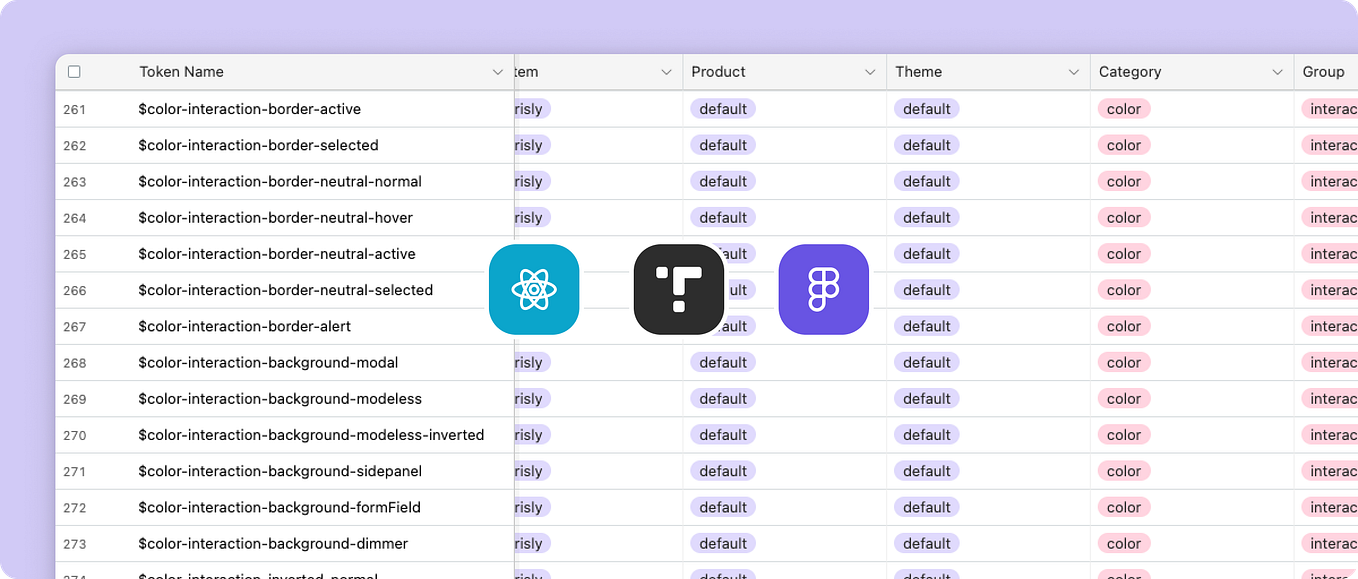
Task: Open the Group column dropdown
Action: 1352,71
